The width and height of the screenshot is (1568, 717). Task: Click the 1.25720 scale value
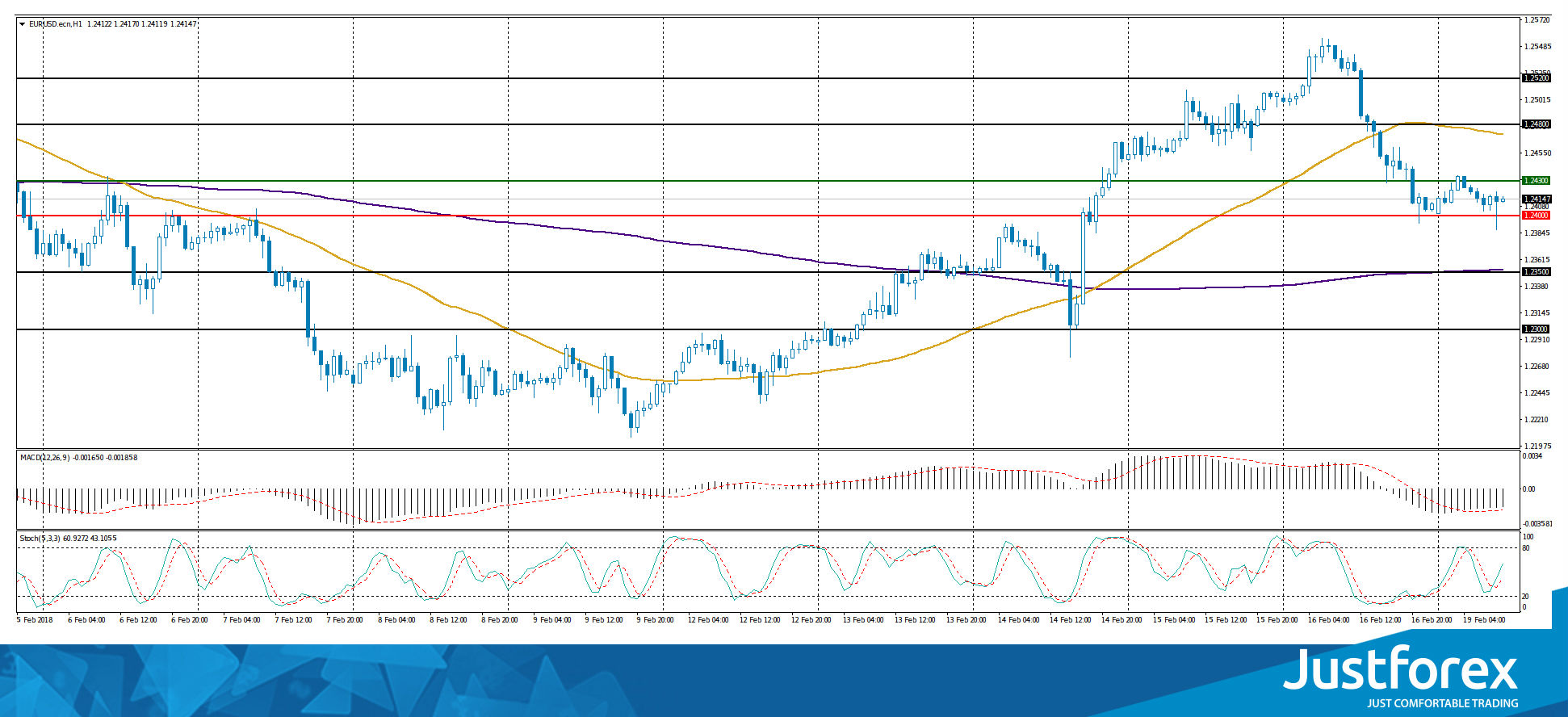[x=1537, y=20]
